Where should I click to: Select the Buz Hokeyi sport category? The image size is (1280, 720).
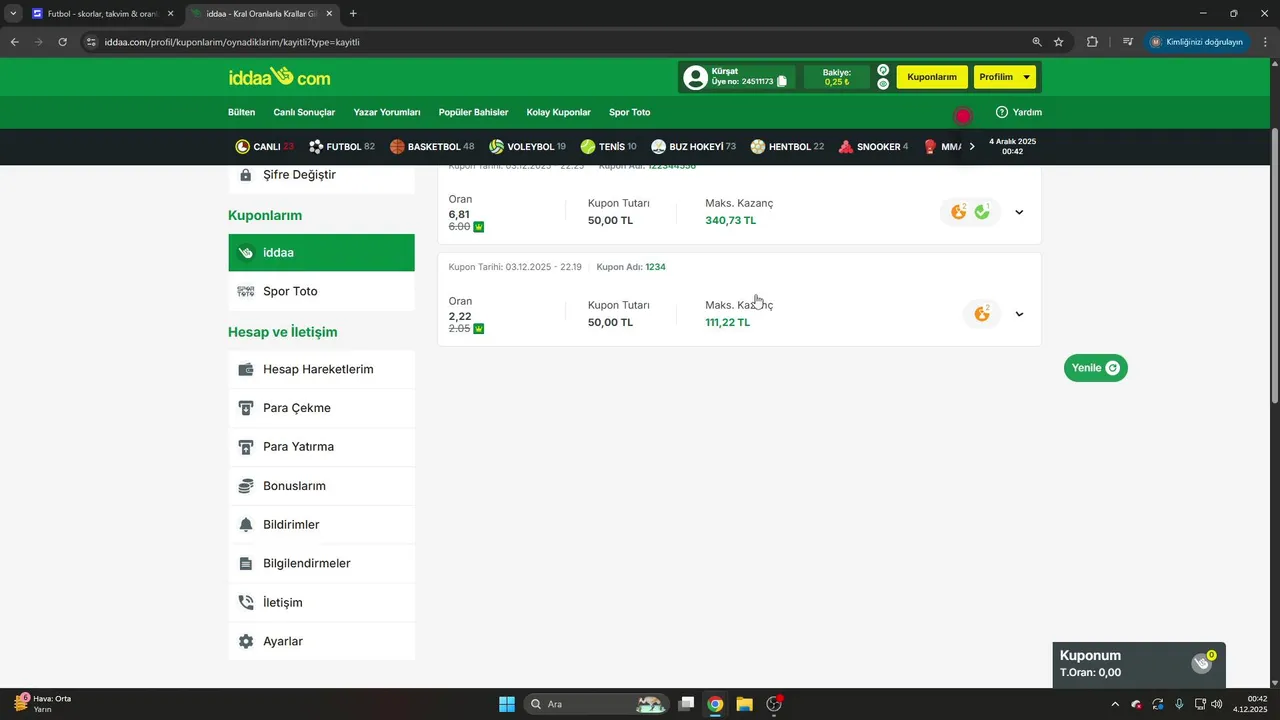(693, 147)
